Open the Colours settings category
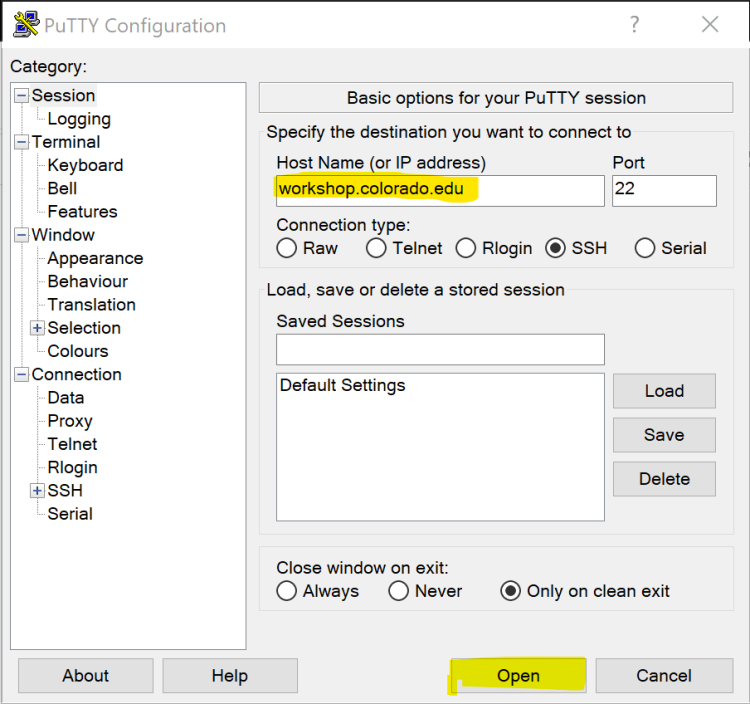Screen dimensions: 750x704 tap(78, 351)
